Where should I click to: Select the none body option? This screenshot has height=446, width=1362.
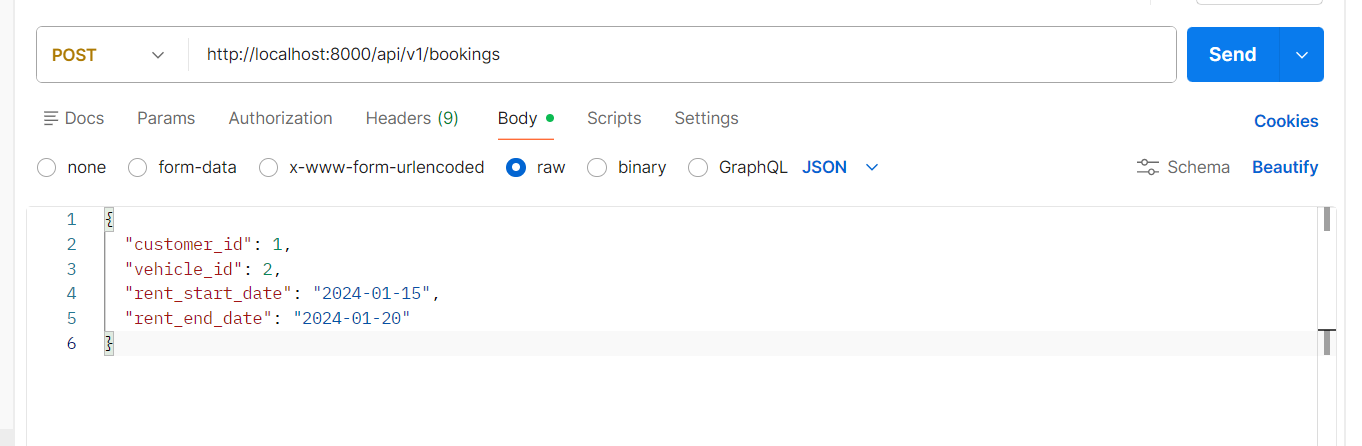click(x=46, y=168)
